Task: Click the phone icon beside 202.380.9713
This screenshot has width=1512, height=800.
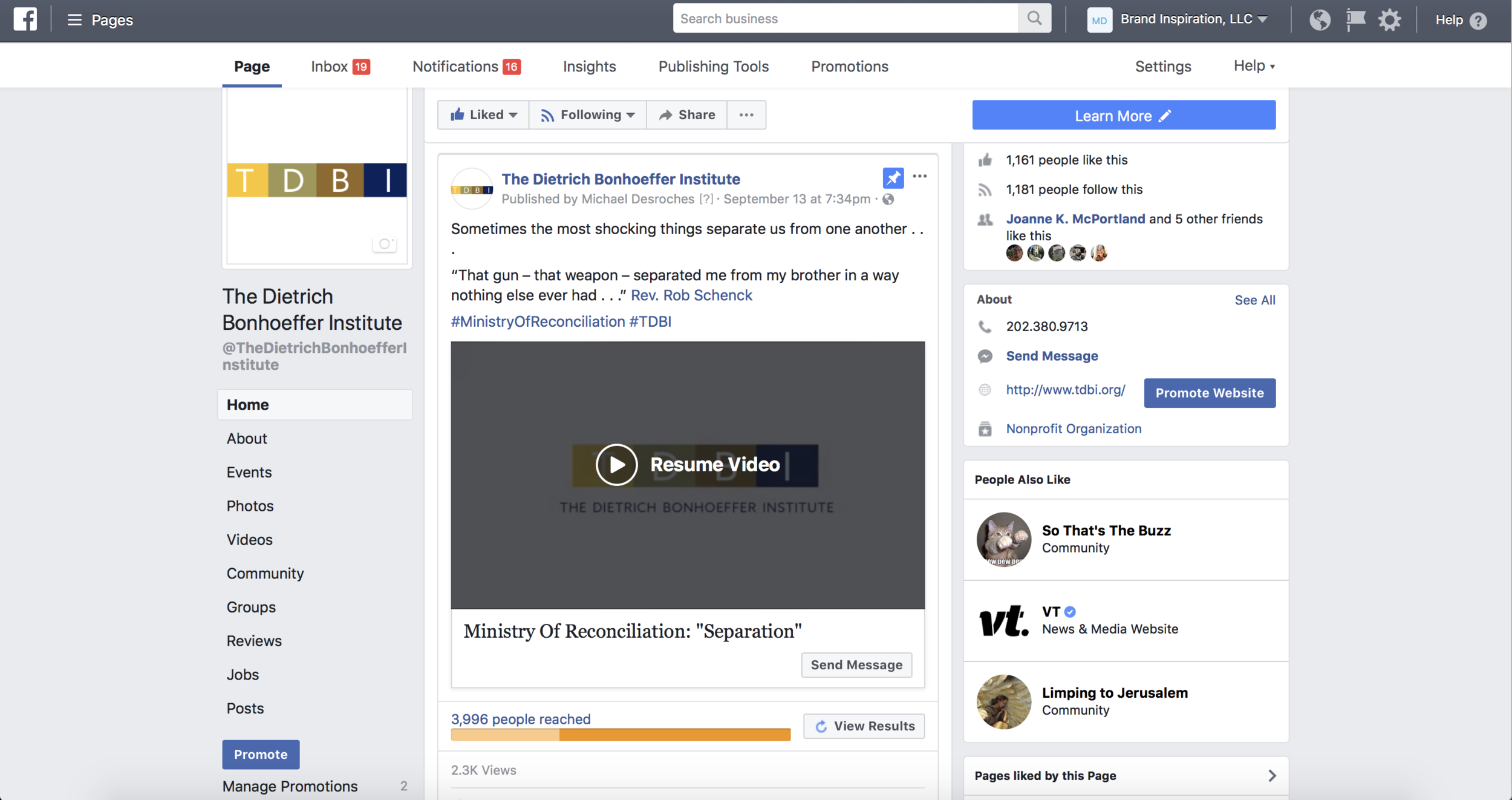Action: 985,327
